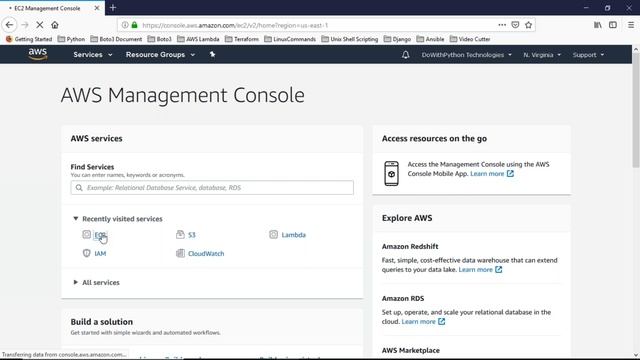This screenshot has width=640, height=360.
Task: Click the browser forward arrow
Action: click(x=25, y=25)
